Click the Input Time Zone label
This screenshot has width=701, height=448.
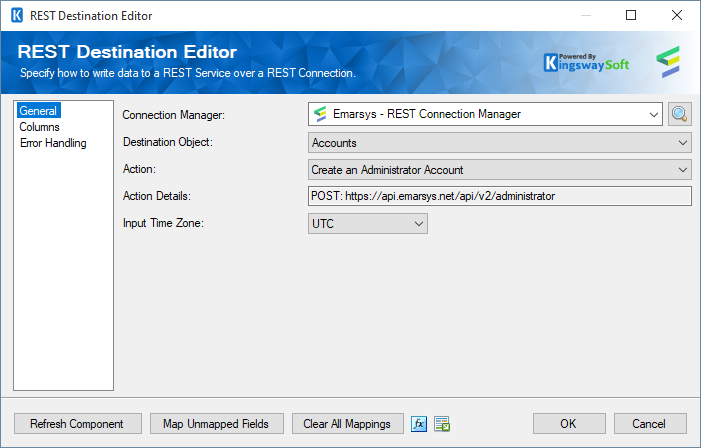click(x=163, y=223)
